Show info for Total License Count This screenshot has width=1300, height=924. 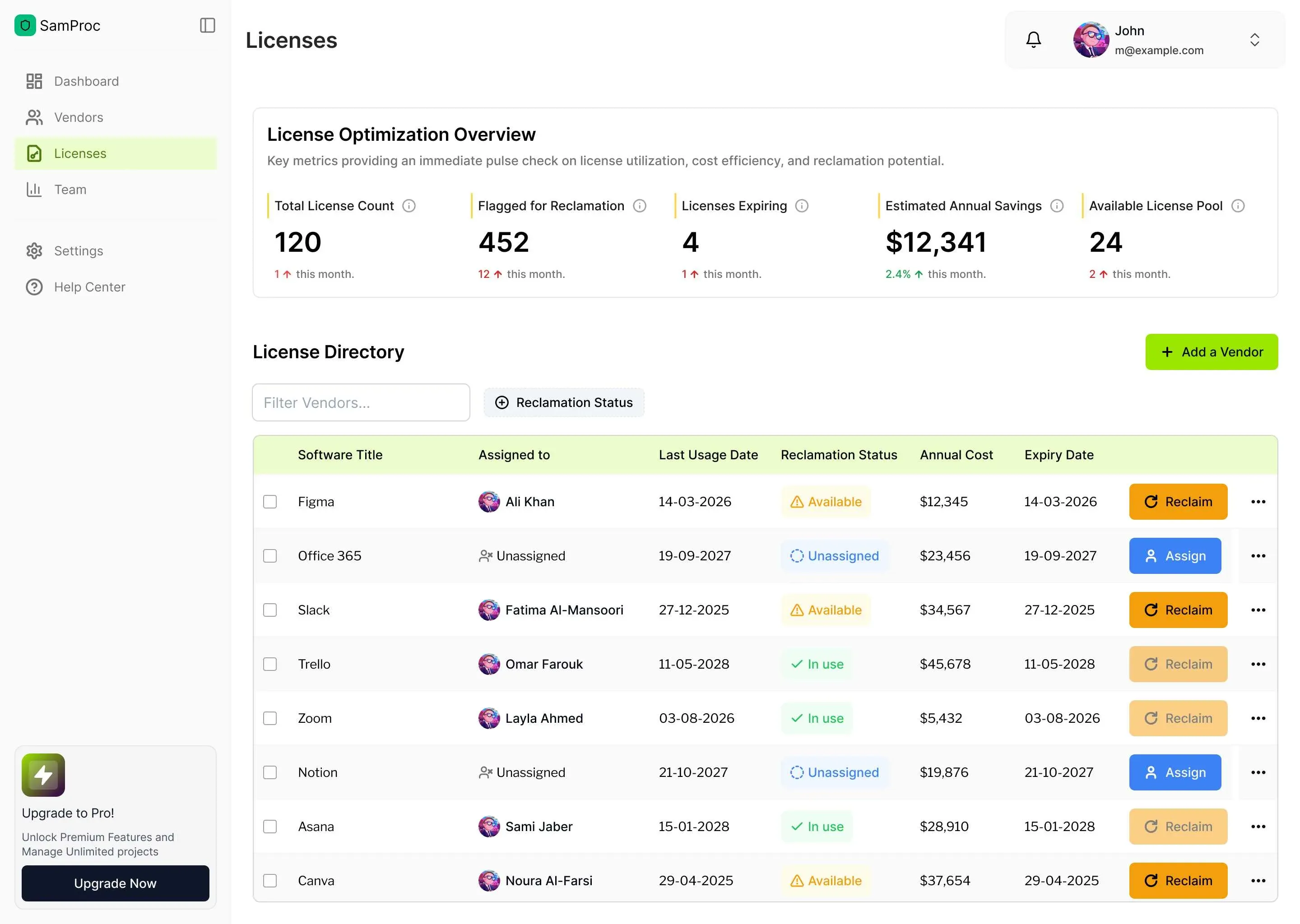[x=409, y=206]
